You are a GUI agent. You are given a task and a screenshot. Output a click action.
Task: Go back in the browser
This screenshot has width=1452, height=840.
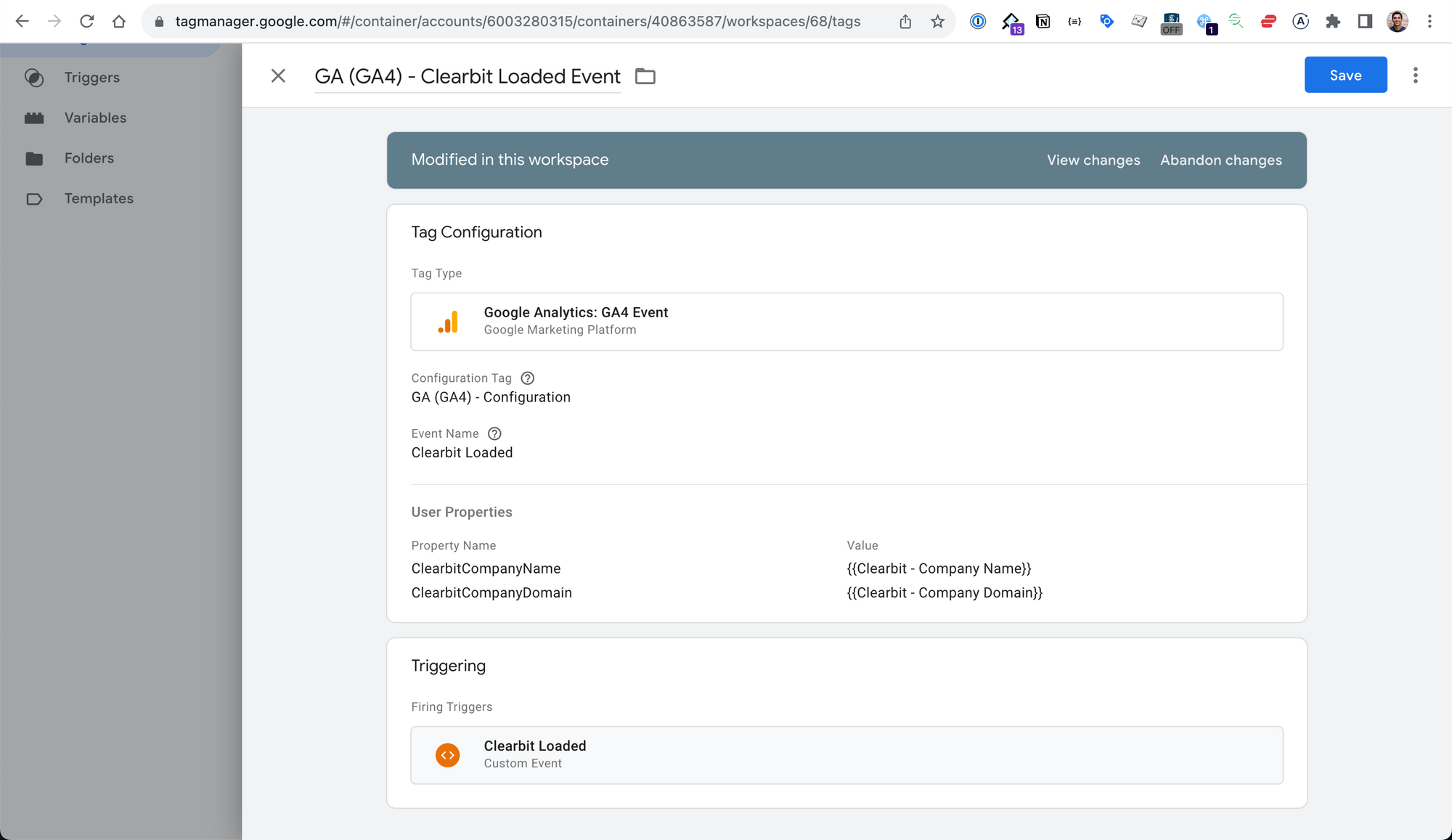pos(22,21)
